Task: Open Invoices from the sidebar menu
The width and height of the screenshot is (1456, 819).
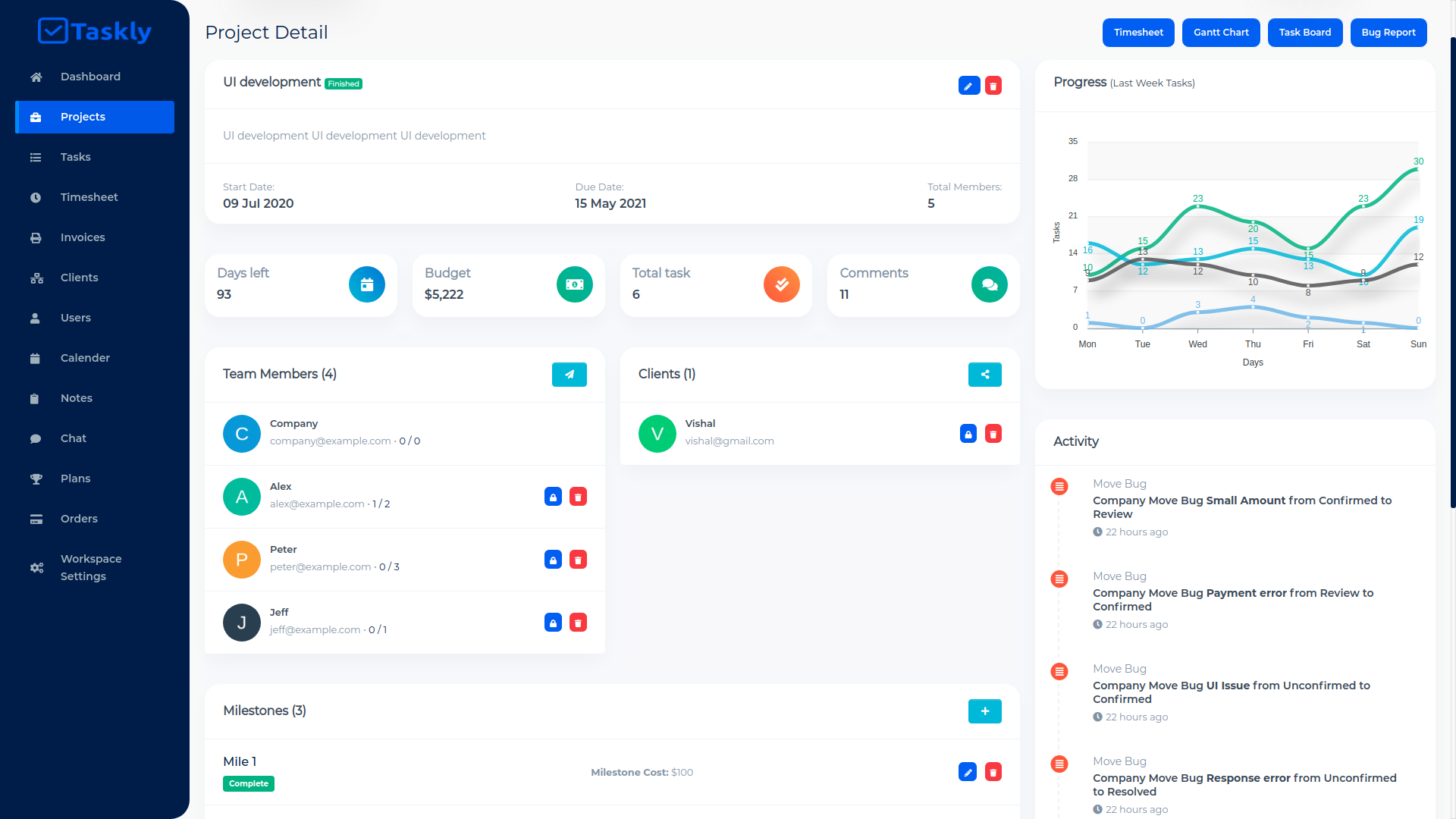Action: pos(83,237)
